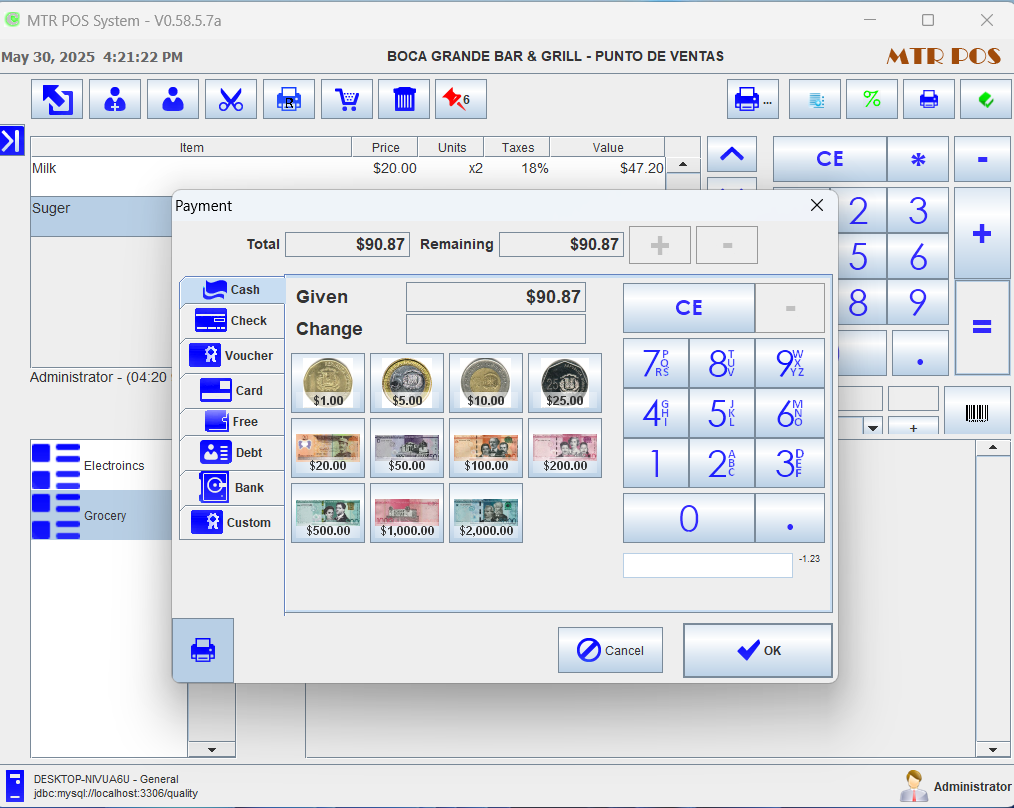The width and height of the screenshot is (1014, 808).
Task: Select the Electroincs category
Action: coord(102,465)
